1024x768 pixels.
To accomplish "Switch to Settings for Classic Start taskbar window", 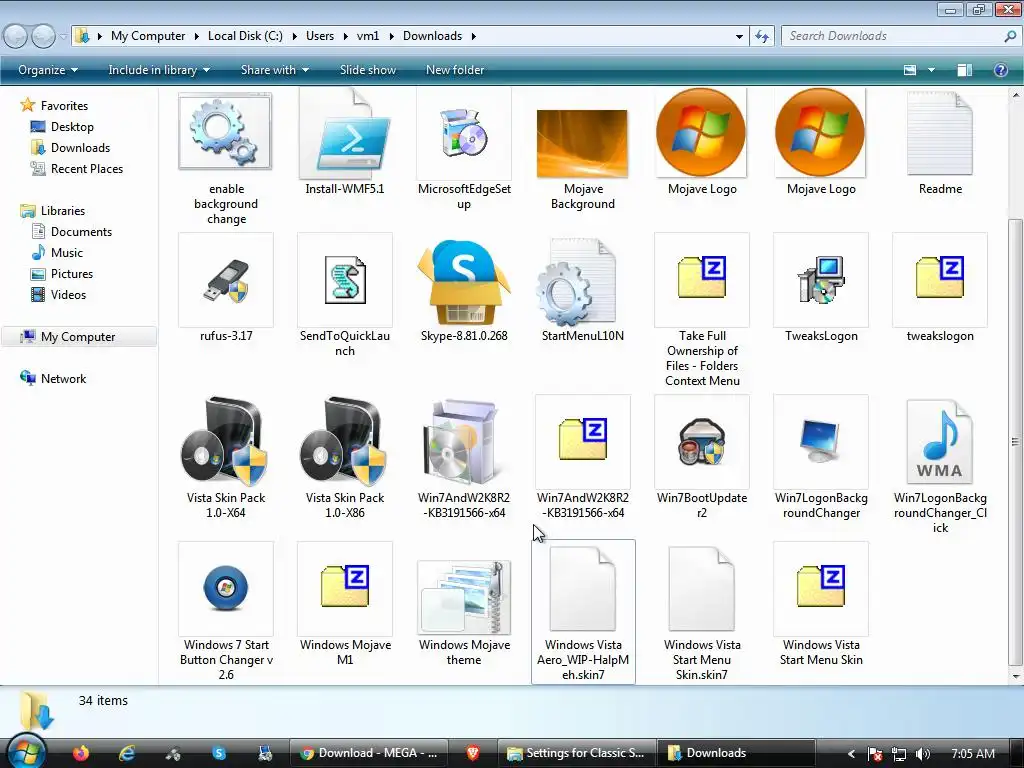I will click(x=576, y=753).
